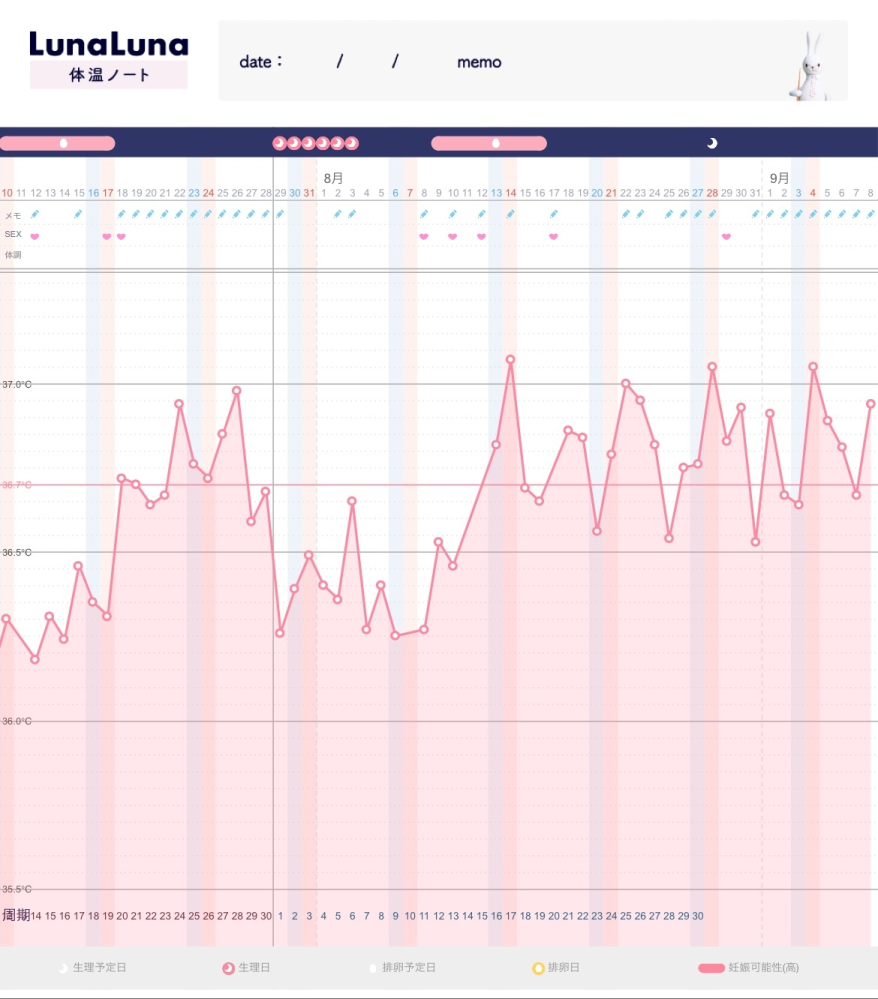Click the lowest temperature data point on date 12
Image resolution: width=878 pixels, height=999 pixels.
[x=35, y=659]
